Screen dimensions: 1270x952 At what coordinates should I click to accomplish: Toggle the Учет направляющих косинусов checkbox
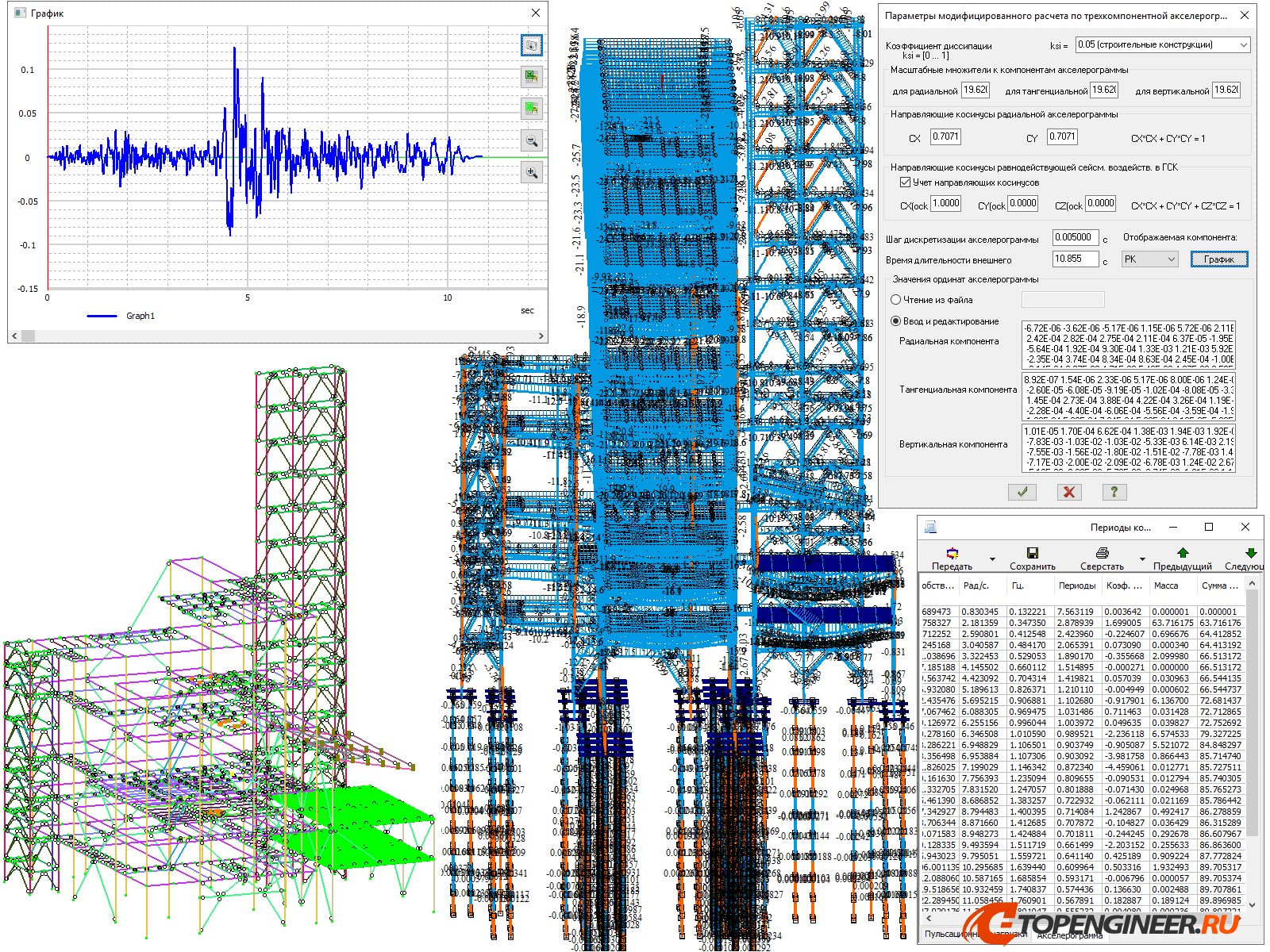point(906,182)
